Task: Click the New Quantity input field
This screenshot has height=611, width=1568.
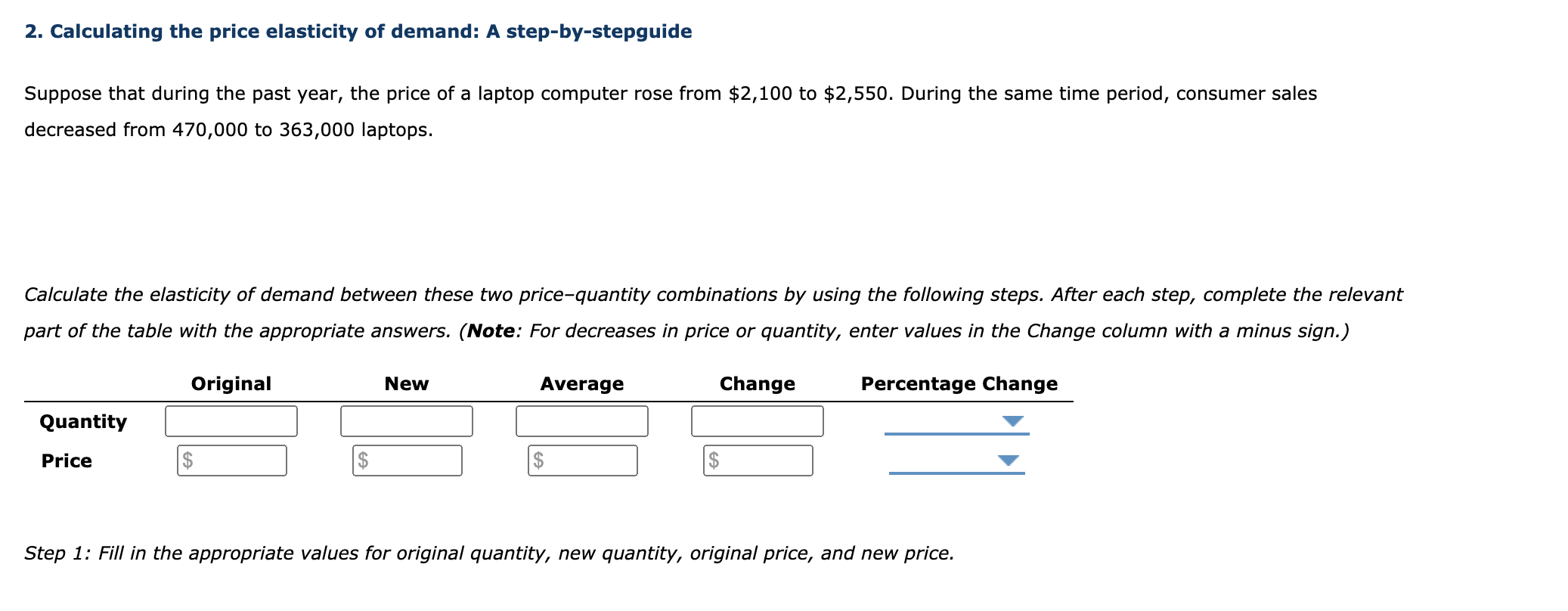Action: [406, 421]
